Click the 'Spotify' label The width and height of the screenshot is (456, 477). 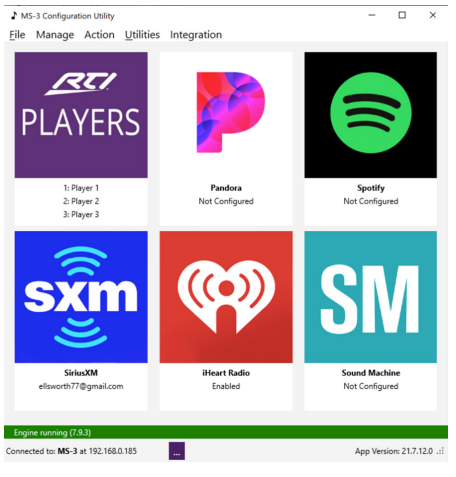pyautogui.click(x=371, y=188)
